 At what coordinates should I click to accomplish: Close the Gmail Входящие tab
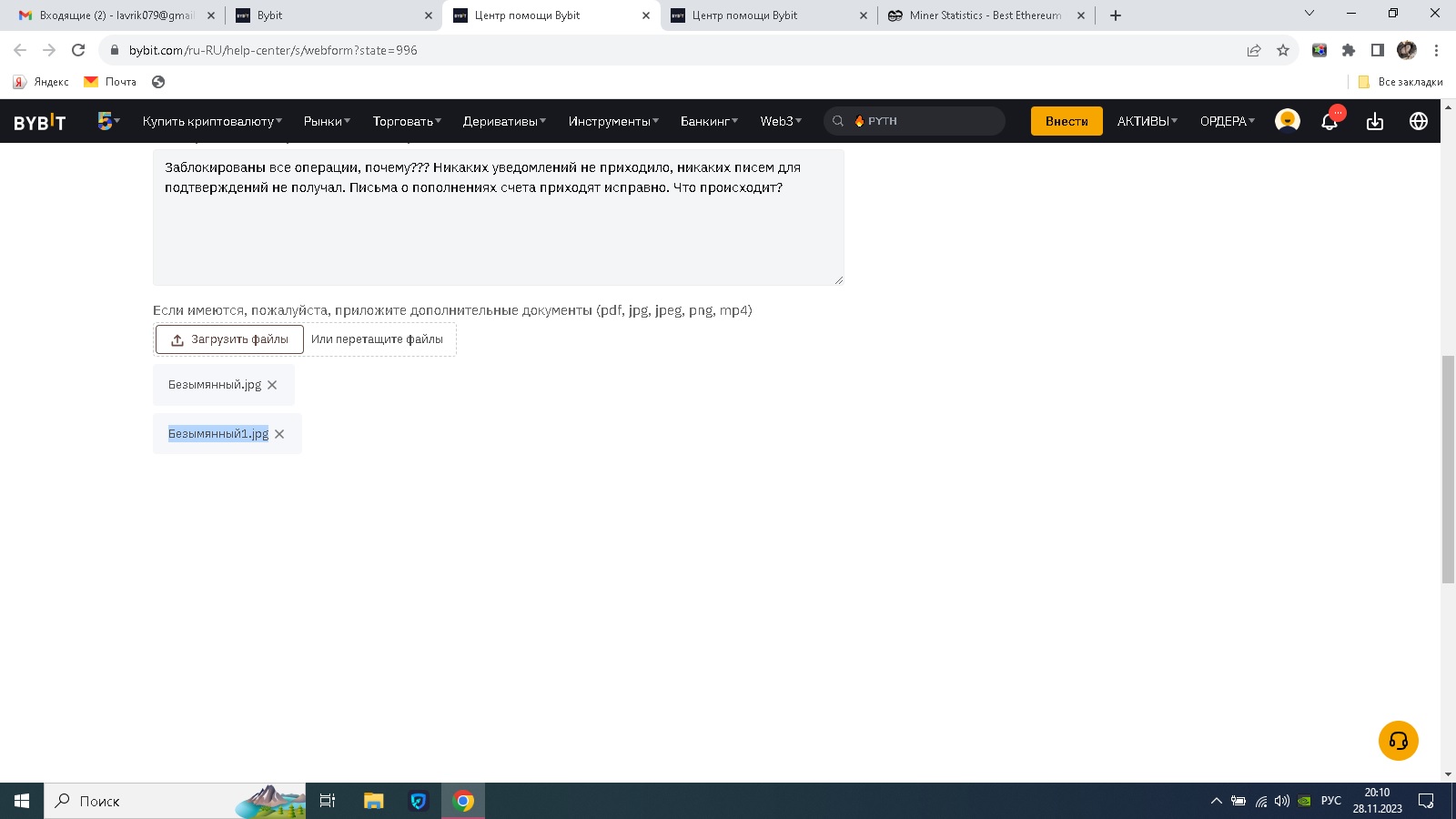[211, 15]
